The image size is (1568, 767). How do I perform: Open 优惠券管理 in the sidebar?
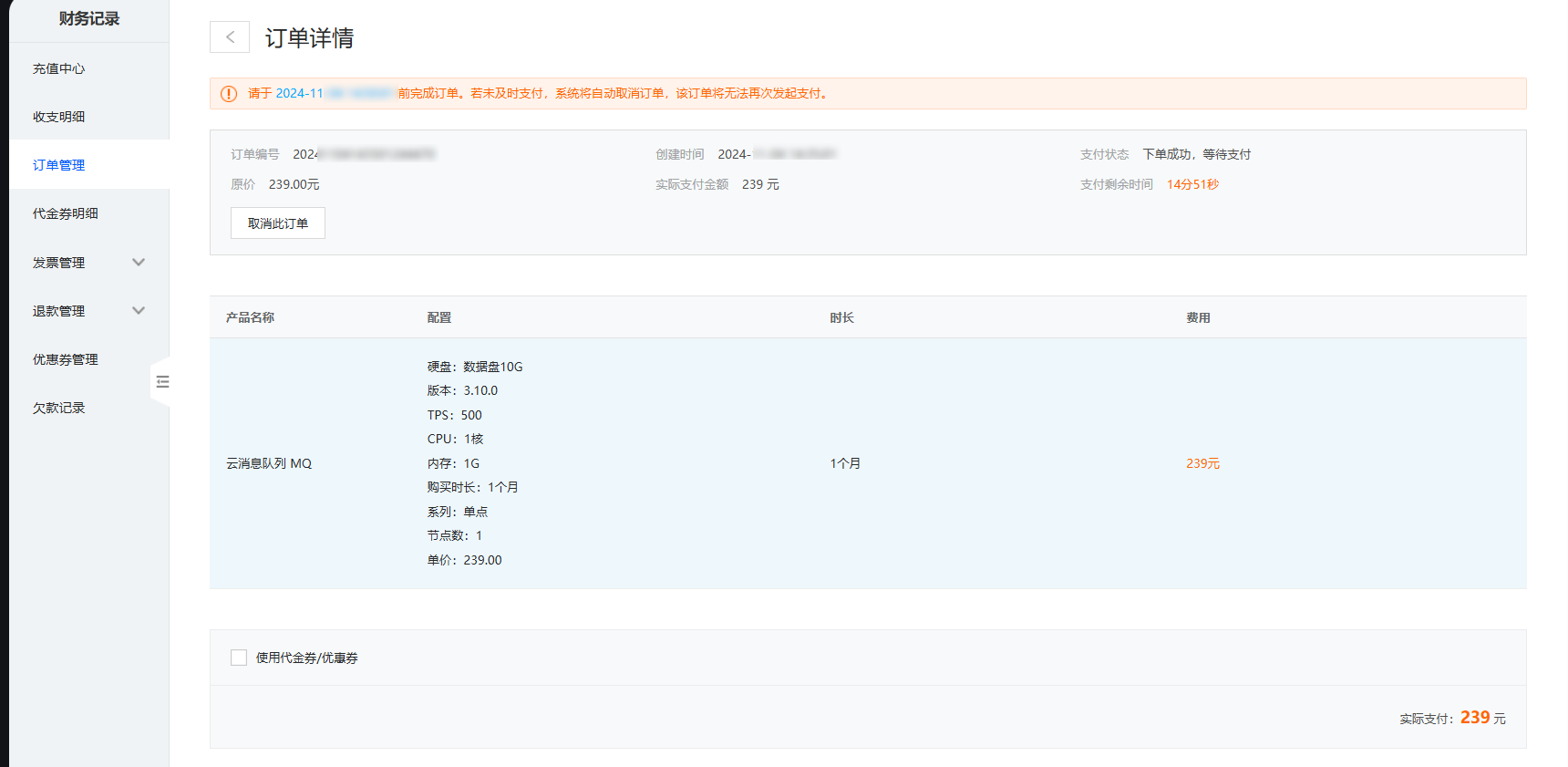[x=66, y=359]
